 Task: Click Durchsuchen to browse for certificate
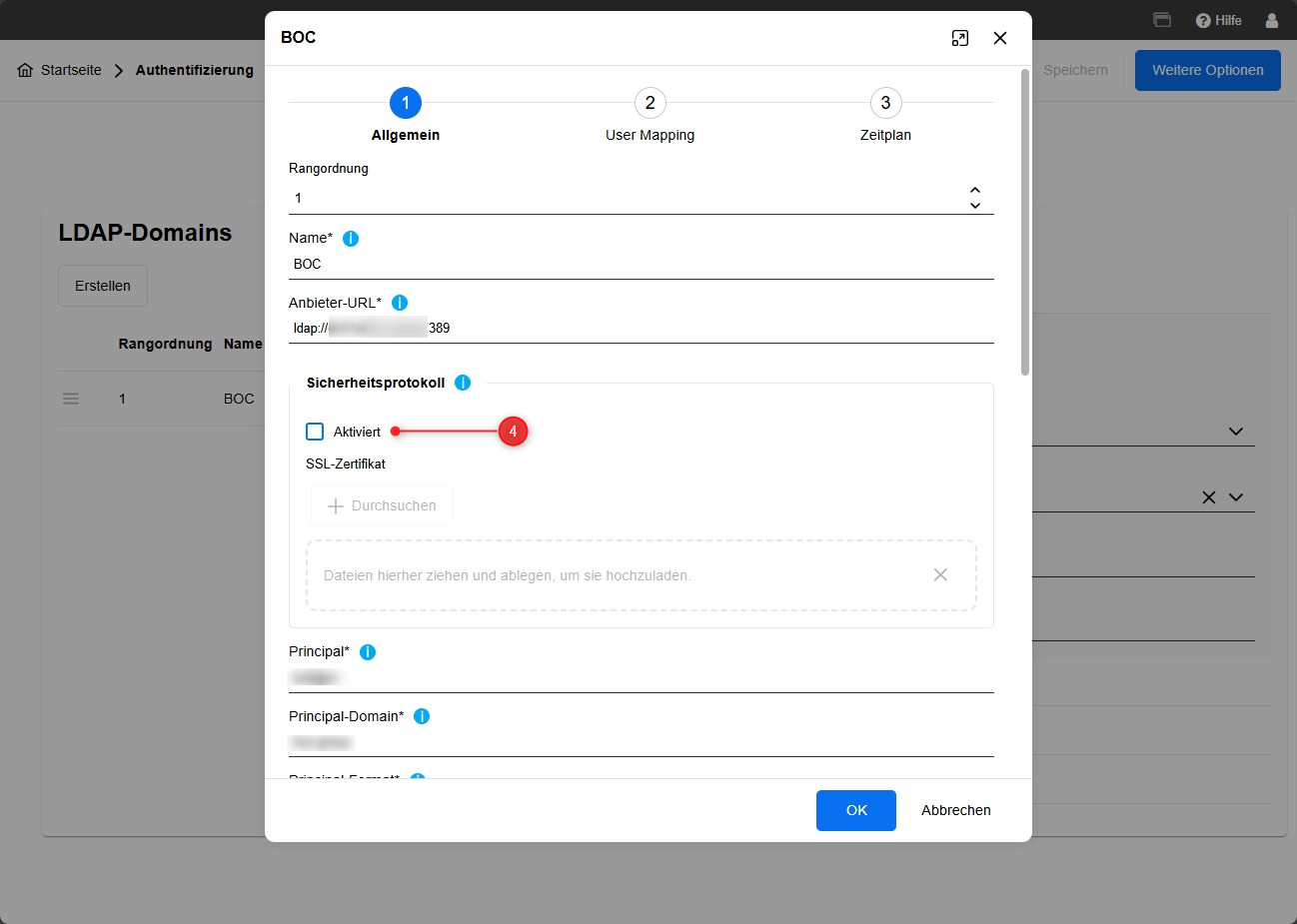click(x=382, y=505)
